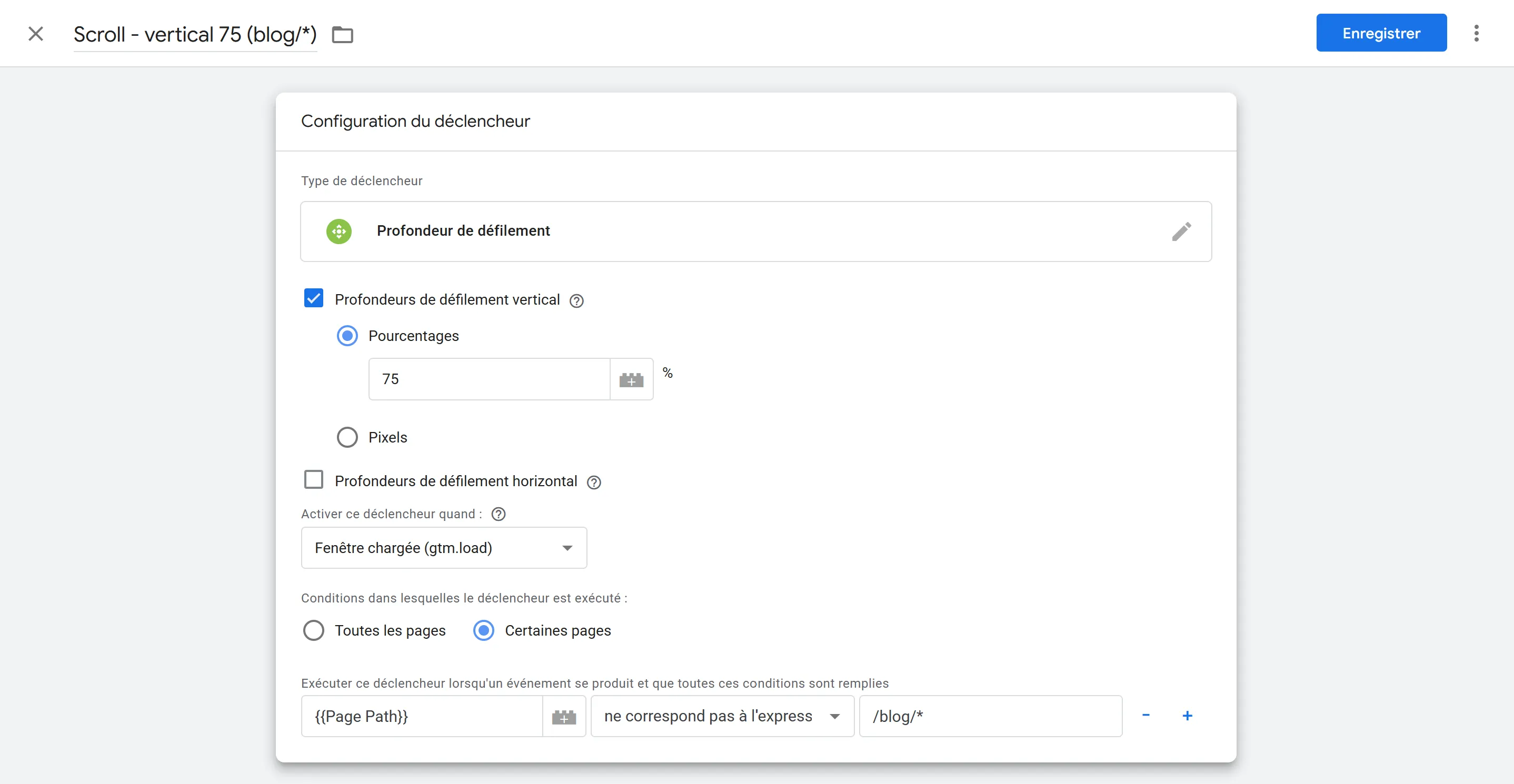Screen dimensions: 1514x784
Task: Remove condition with the minus icon
Action: click(x=1146, y=715)
